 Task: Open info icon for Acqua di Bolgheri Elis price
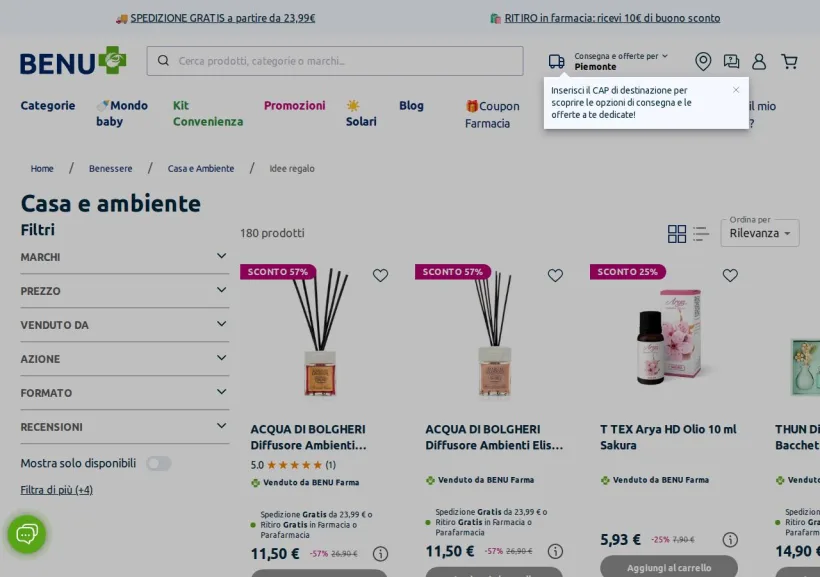click(555, 551)
